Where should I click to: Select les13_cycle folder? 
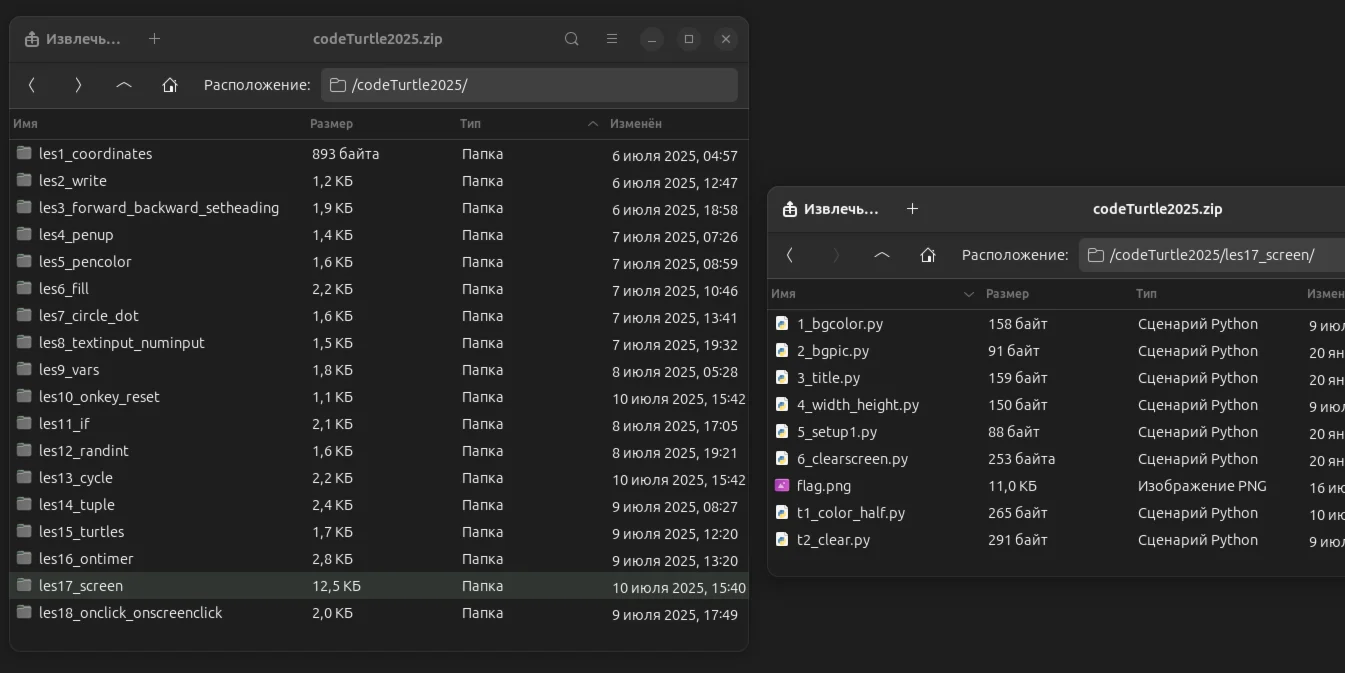tap(76, 478)
